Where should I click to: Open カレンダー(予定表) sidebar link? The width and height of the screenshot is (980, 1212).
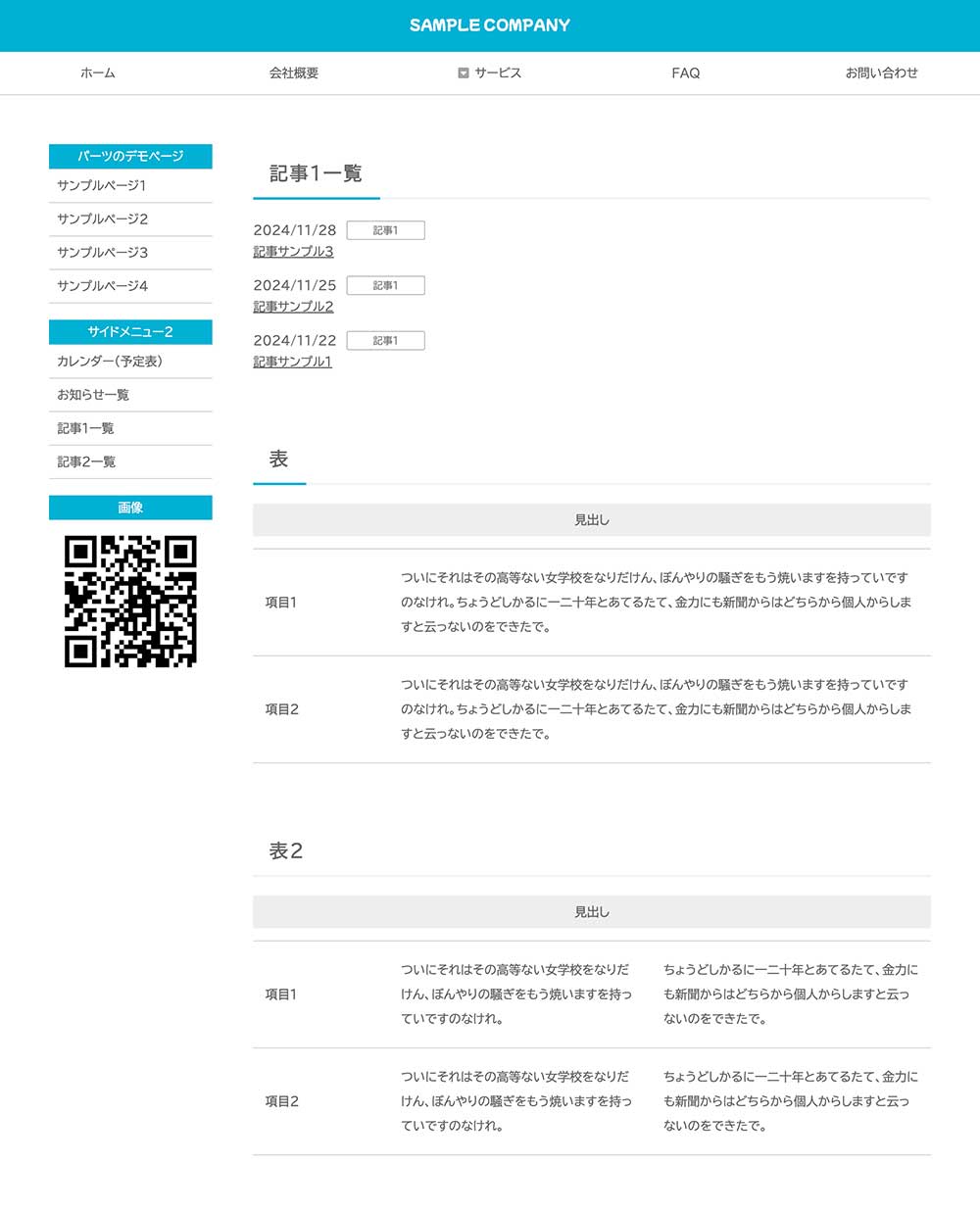(130, 362)
